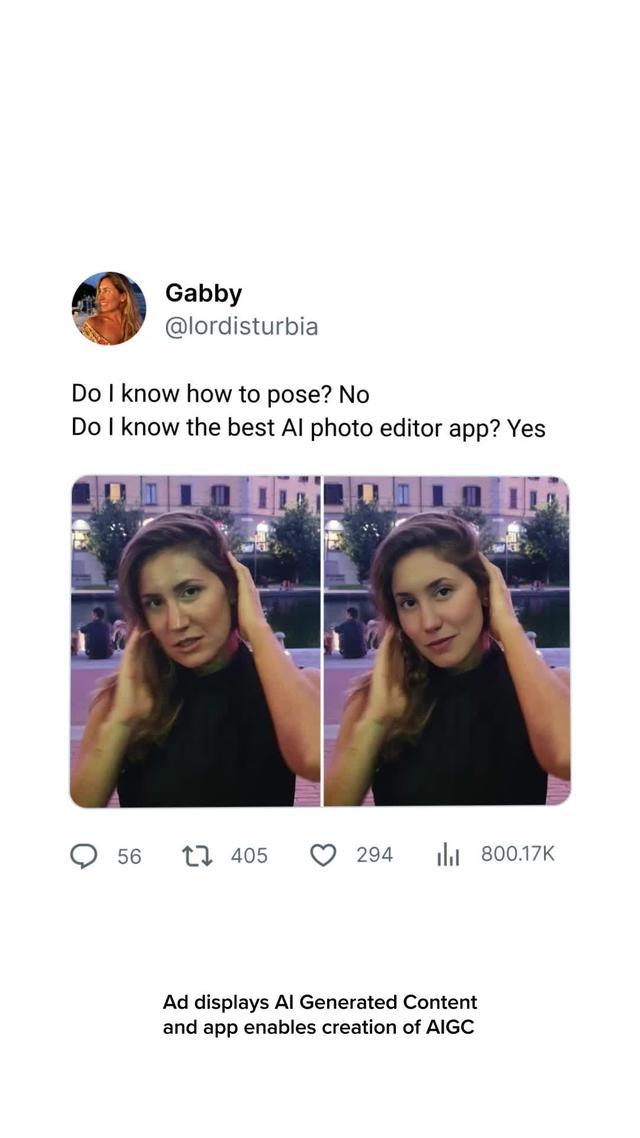Screen dimensions: 640x1138
Task: Click the white divider between the two photos
Action: click(321, 641)
